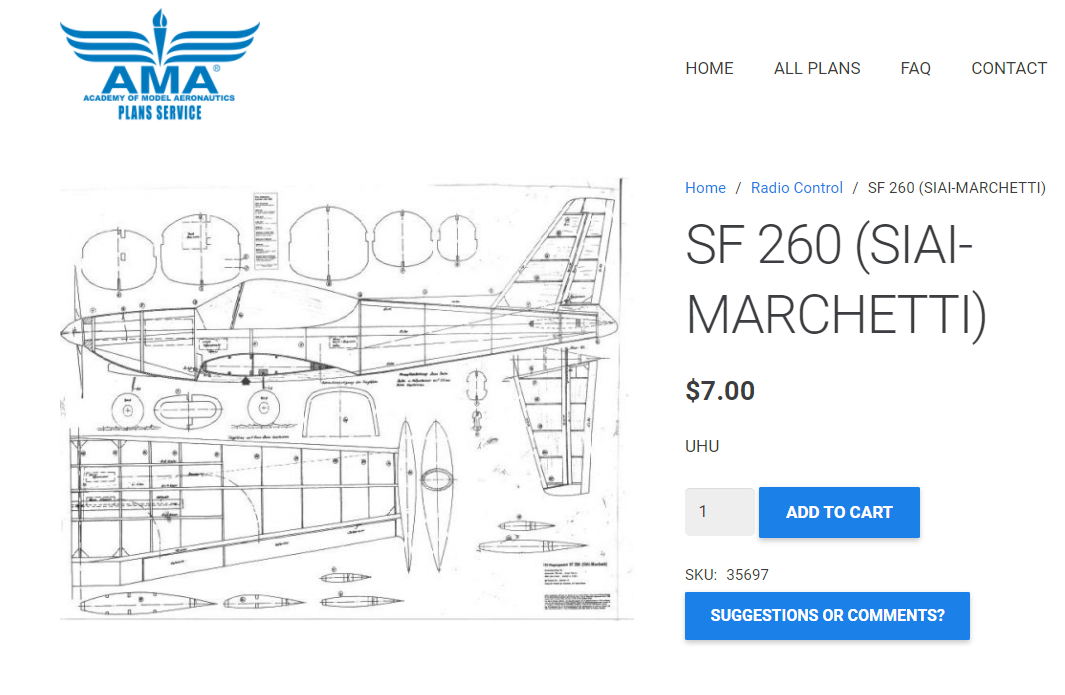Select CONTACT in the top navigation
The image size is (1065, 695).
pos(1008,68)
